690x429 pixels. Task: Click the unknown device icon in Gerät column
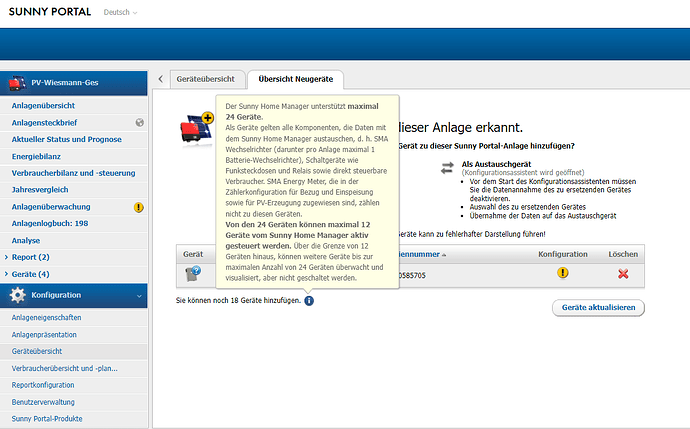[x=193, y=273]
